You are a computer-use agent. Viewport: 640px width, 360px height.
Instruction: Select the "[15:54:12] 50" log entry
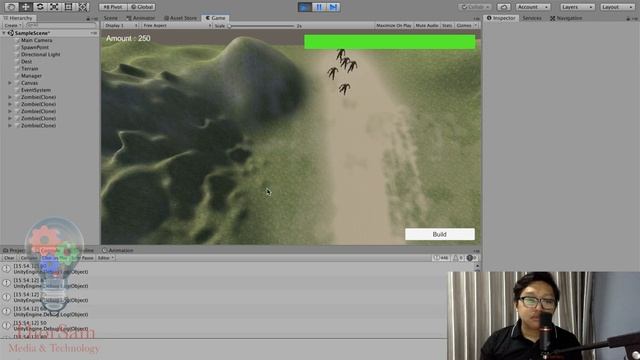224,325
